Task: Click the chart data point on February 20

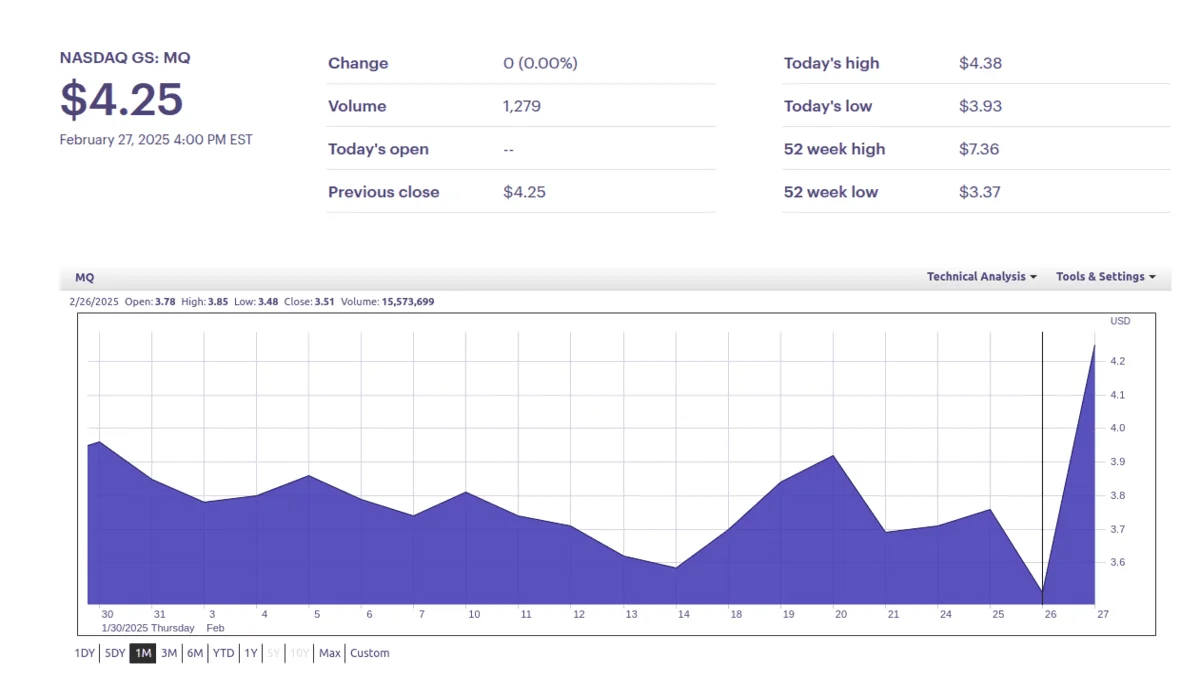Action: [x=833, y=456]
